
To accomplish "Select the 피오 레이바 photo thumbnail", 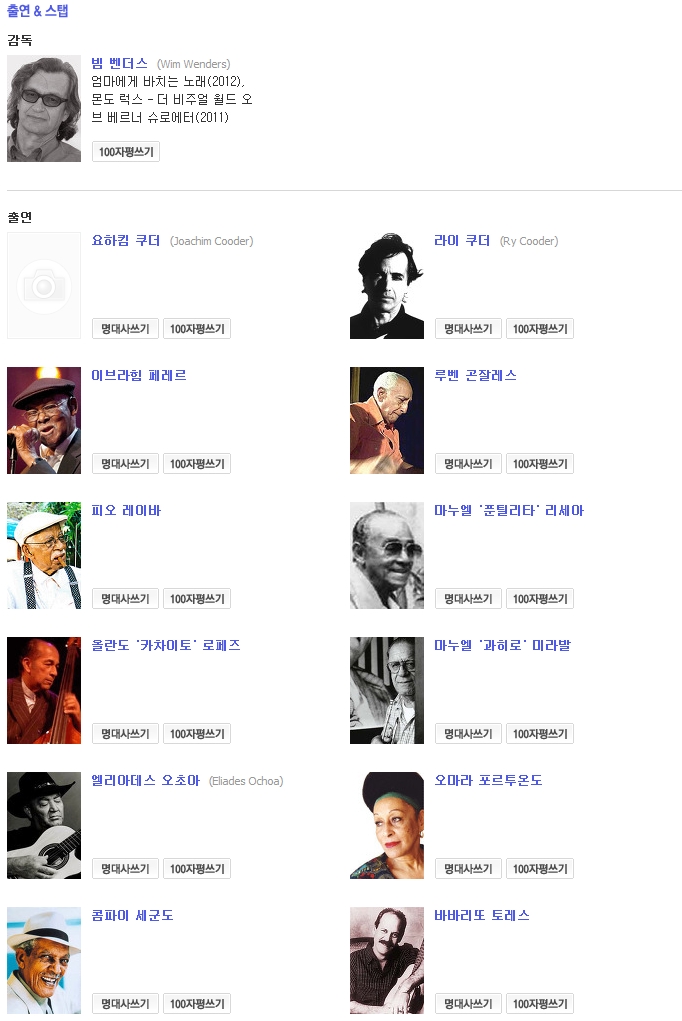I will tap(44, 555).
